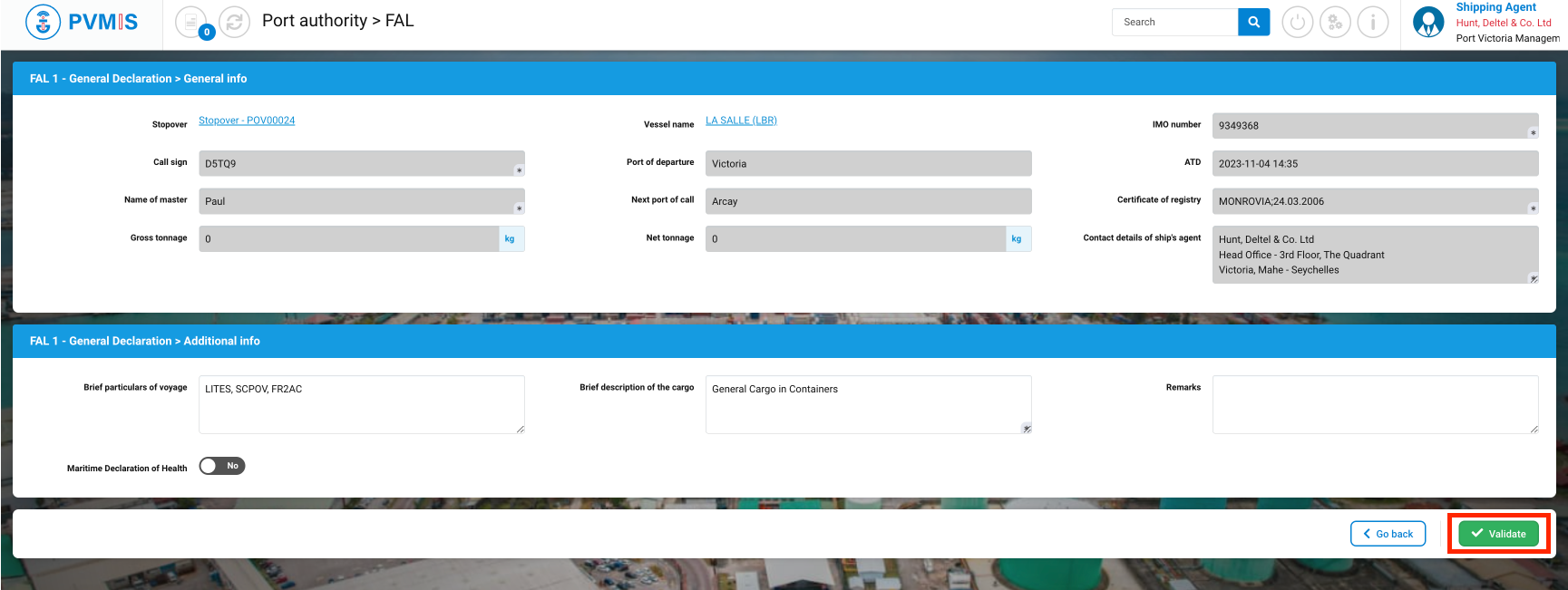This screenshot has width=1568, height=590.
Task: Open the settings gears icon
Action: pyautogui.click(x=1335, y=22)
